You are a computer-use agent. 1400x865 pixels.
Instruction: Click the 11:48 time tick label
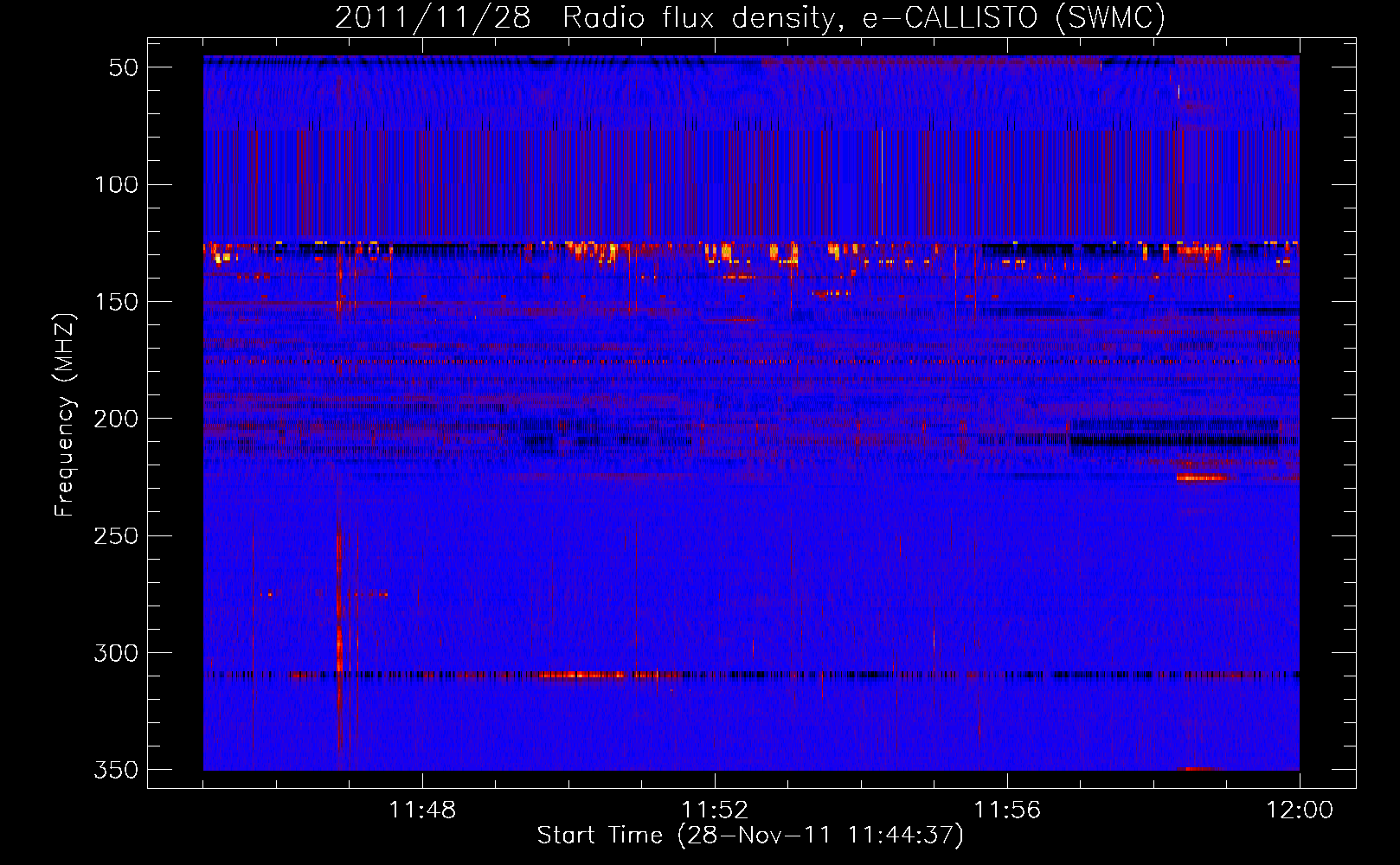422,810
